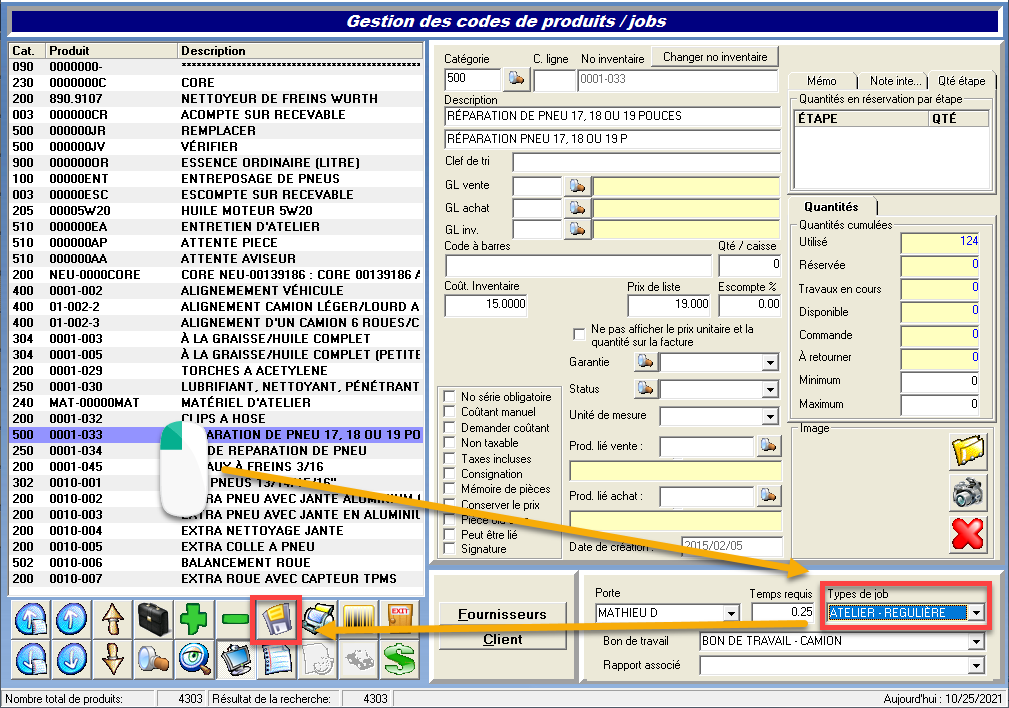
Task: Browse for an image with the folder icon
Action: pos(968,451)
